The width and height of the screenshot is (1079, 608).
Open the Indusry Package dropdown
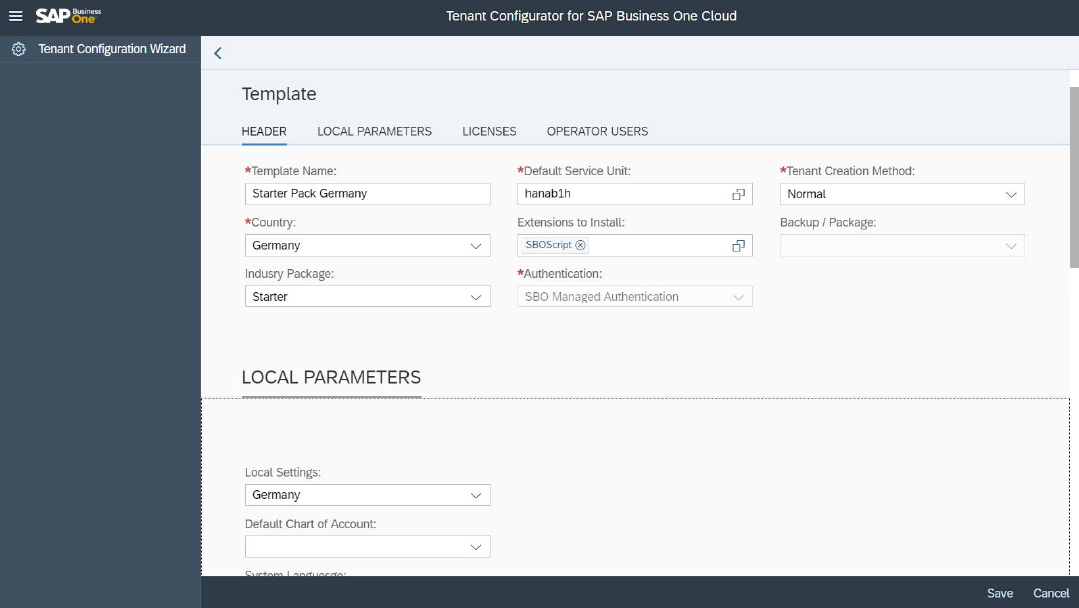[x=476, y=297]
